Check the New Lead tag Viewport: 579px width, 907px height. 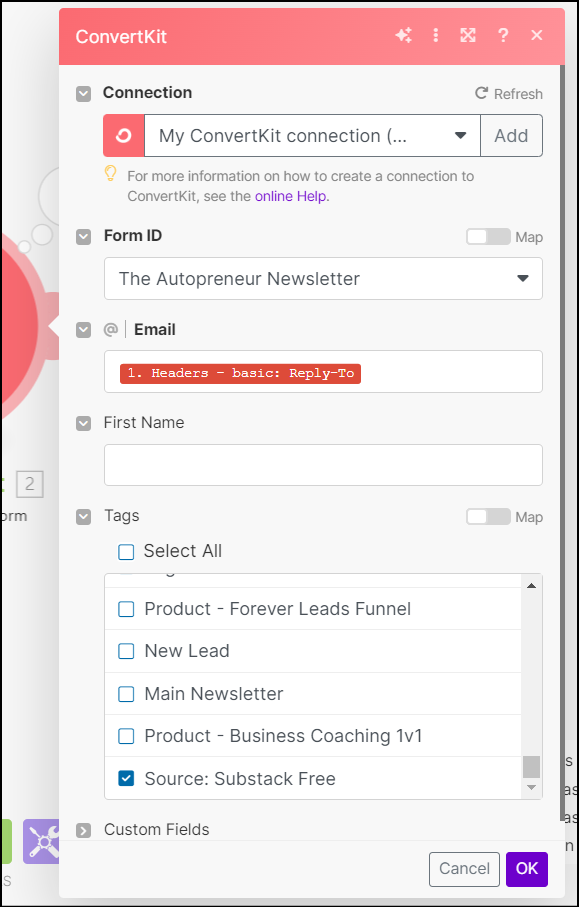coord(126,651)
